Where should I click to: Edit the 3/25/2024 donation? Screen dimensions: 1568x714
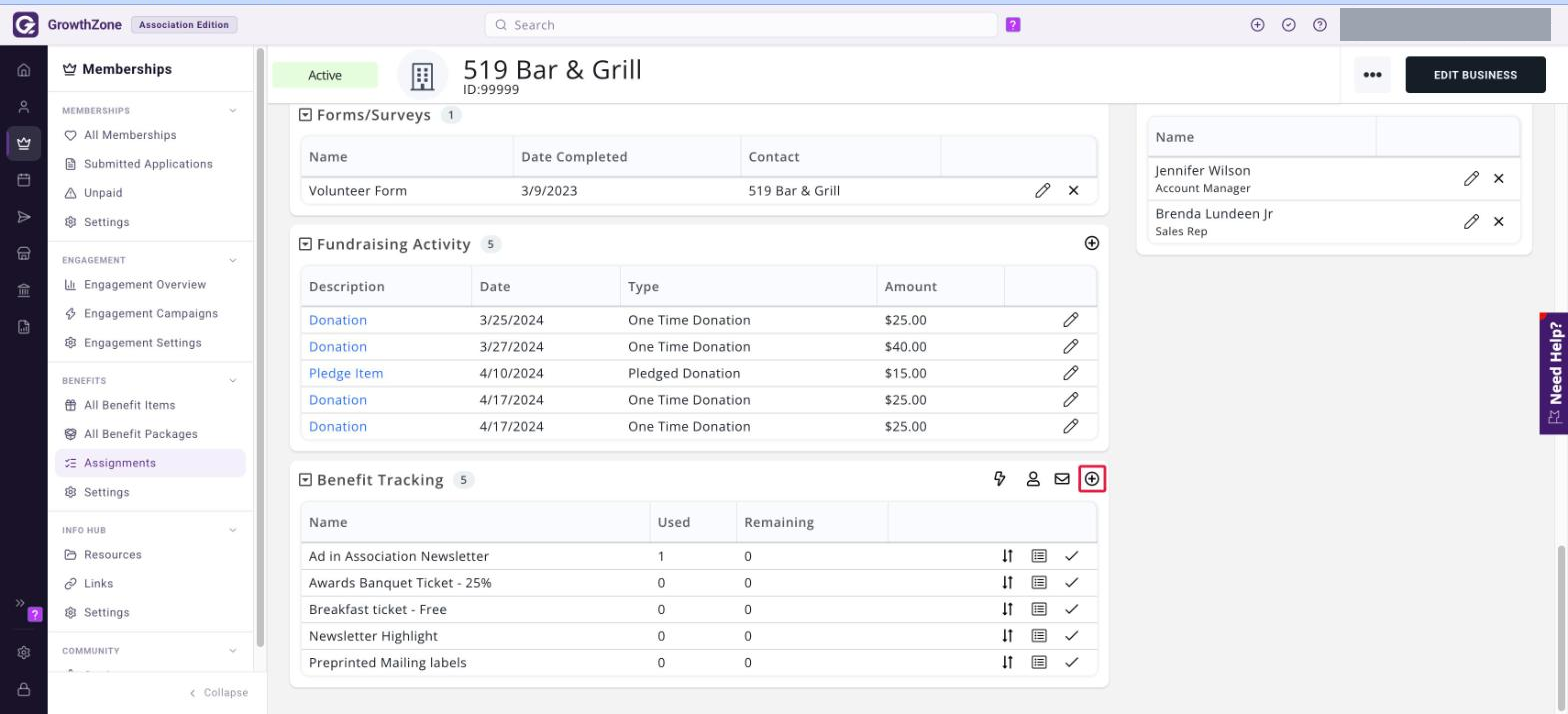tap(1070, 320)
